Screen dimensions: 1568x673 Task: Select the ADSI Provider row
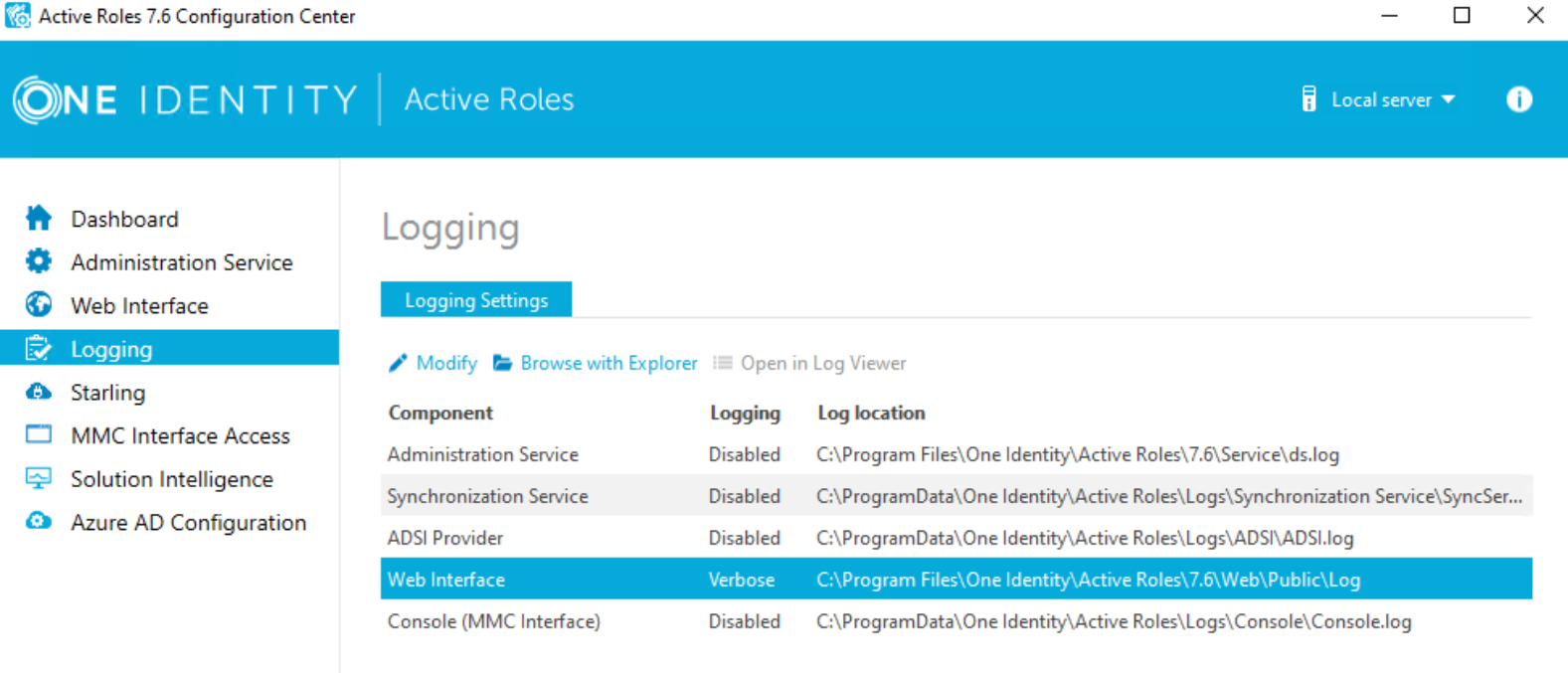[957, 538]
